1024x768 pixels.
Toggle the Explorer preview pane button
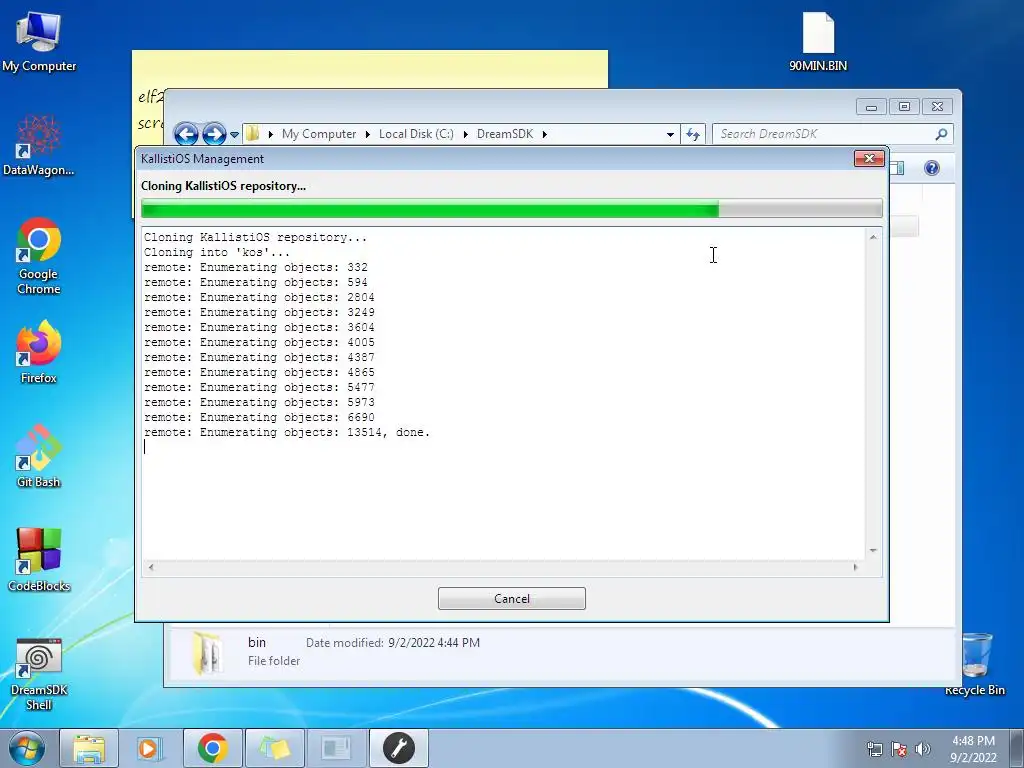click(x=897, y=168)
